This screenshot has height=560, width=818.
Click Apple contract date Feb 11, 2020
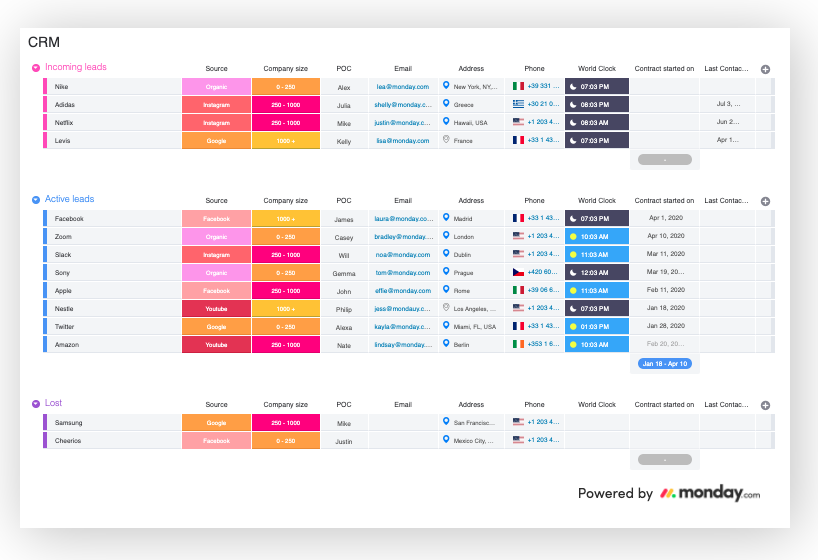[x=666, y=290]
